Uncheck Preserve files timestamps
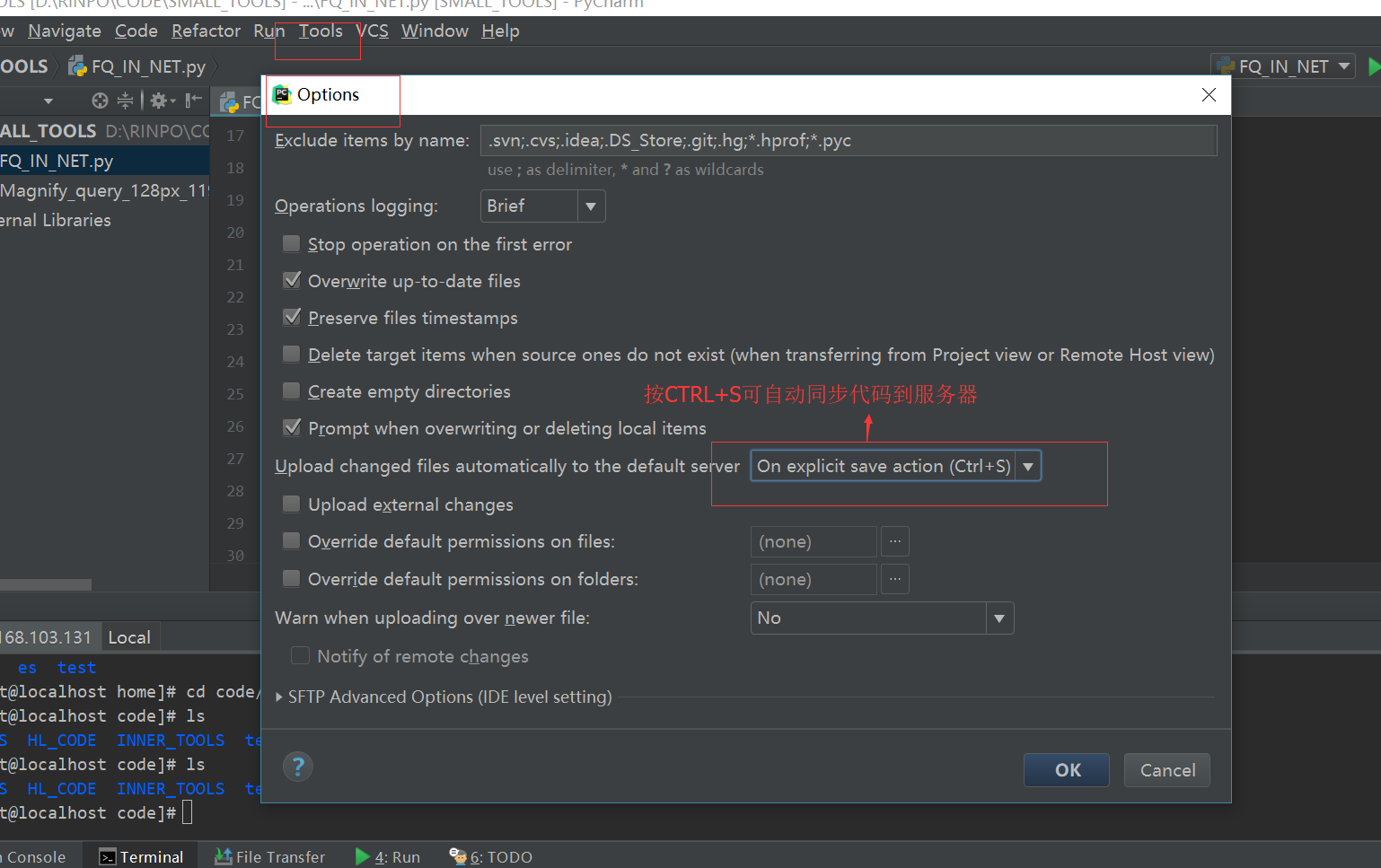This screenshot has width=1381, height=868. [292, 318]
